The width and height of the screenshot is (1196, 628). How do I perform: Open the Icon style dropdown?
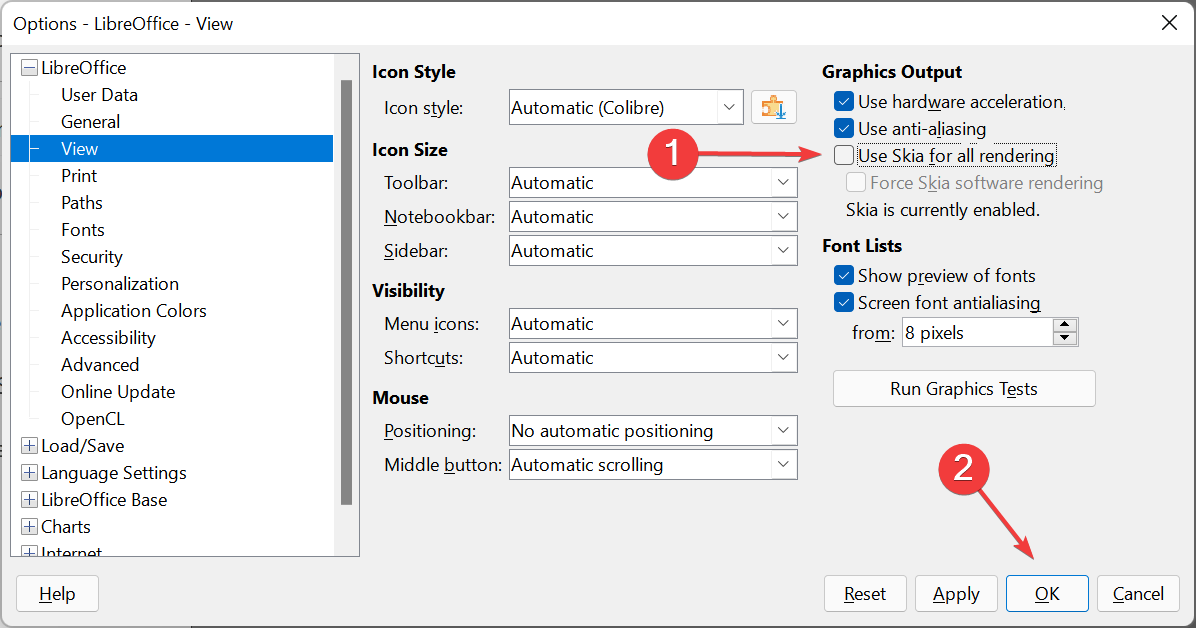coord(729,107)
